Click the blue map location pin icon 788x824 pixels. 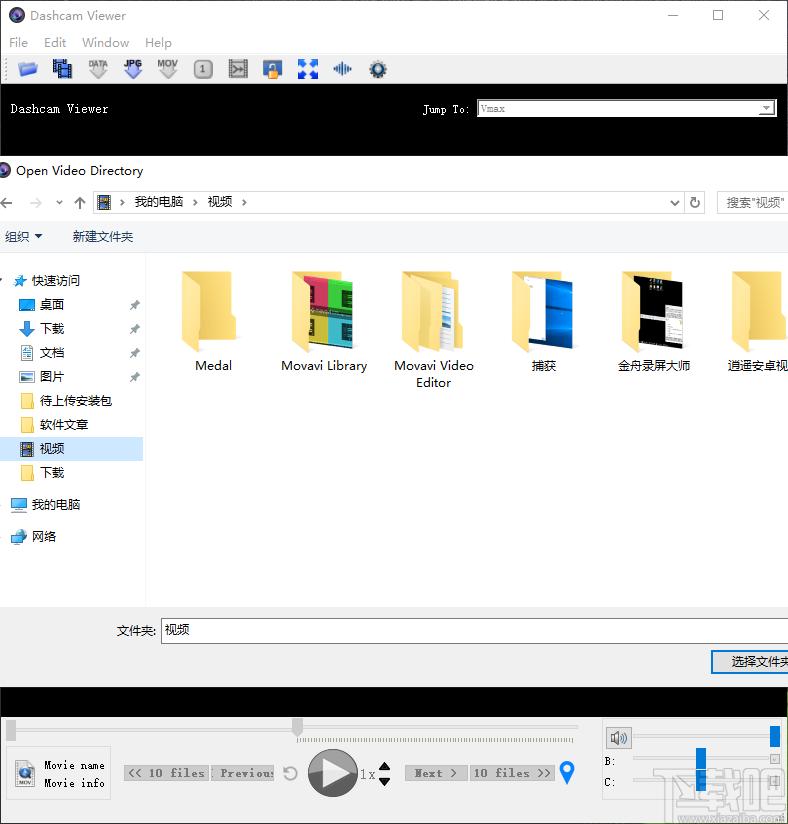click(567, 772)
